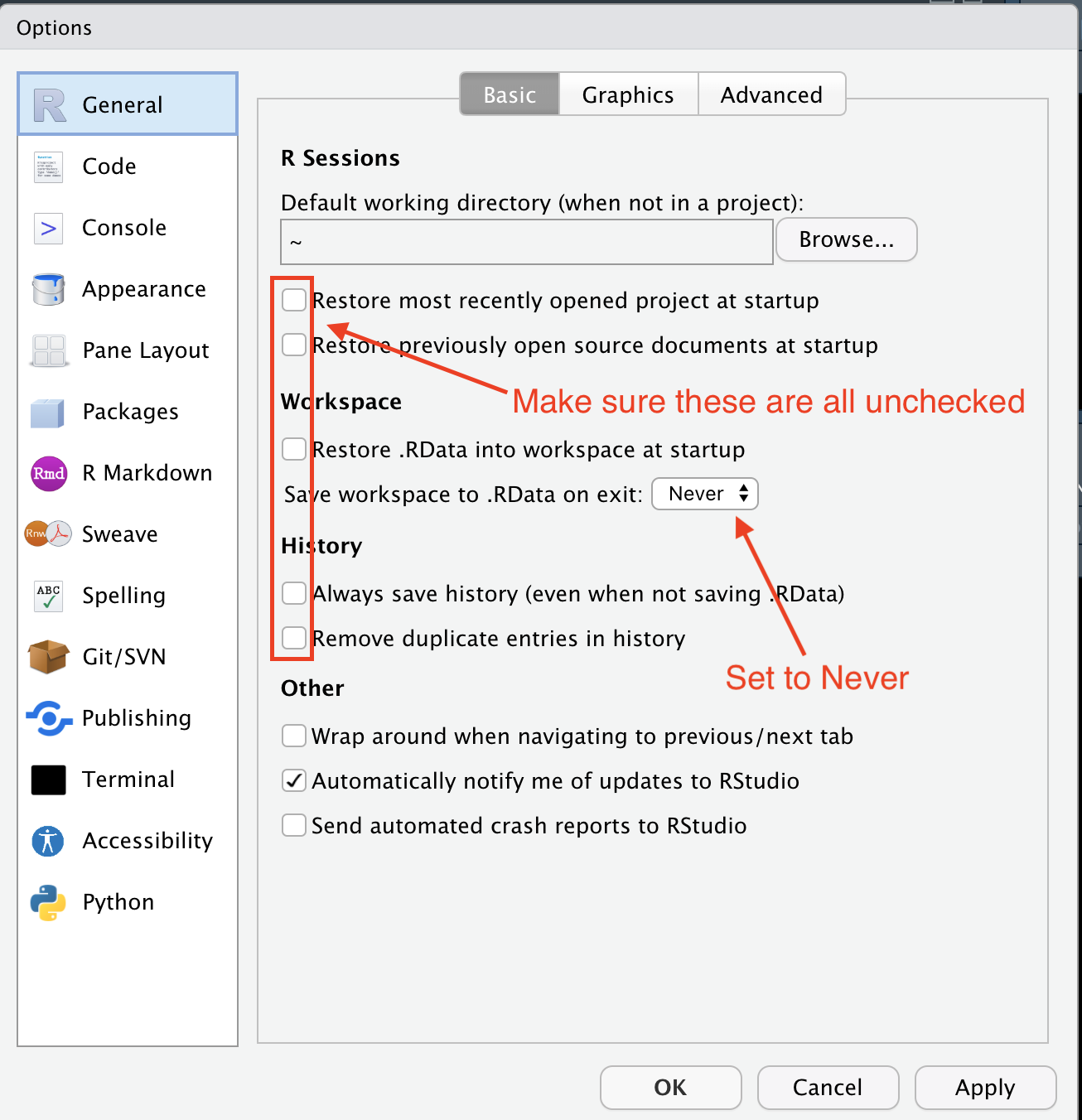Screen dimensions: 1082x1120
Task: Click the Git/SVN cardboard box icon
Action: (48, 657)
